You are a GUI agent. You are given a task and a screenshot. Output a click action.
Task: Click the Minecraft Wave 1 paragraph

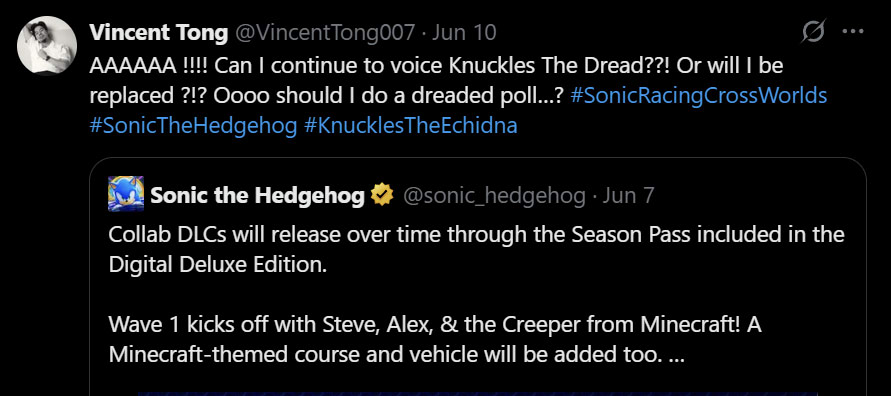tap(435, 340)
